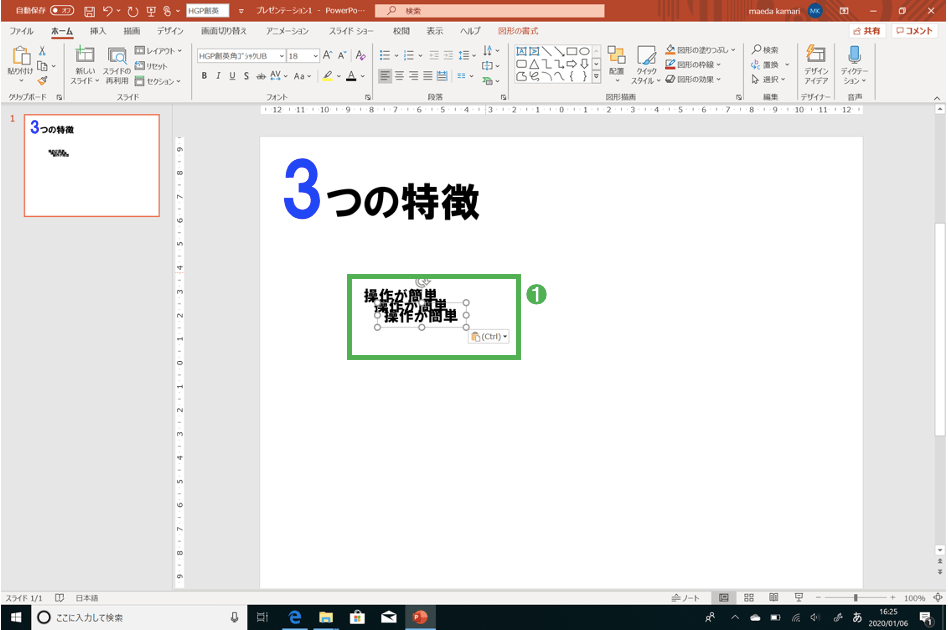Click the デザインアイデア design ideas icon
The image size is (948, 630).
click(816, 56)
